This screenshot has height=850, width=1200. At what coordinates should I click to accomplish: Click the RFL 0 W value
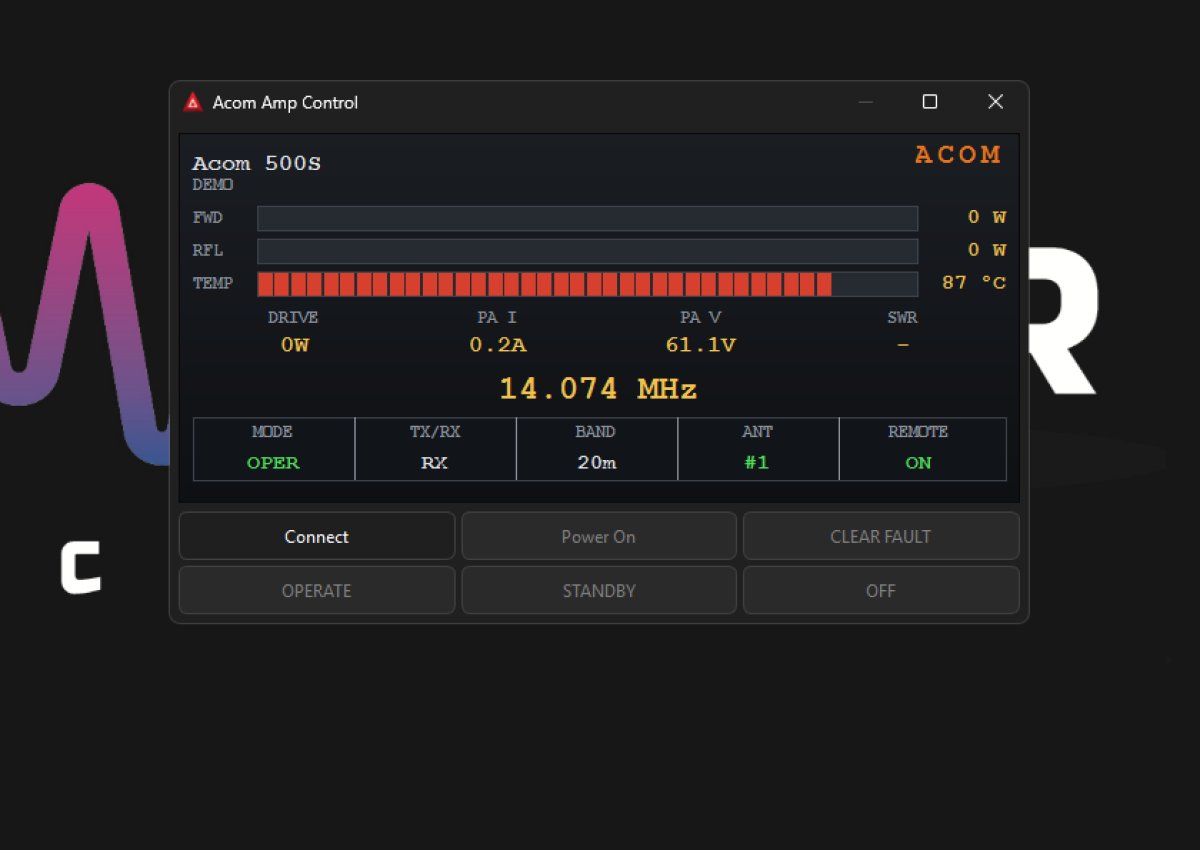(987, 250)
